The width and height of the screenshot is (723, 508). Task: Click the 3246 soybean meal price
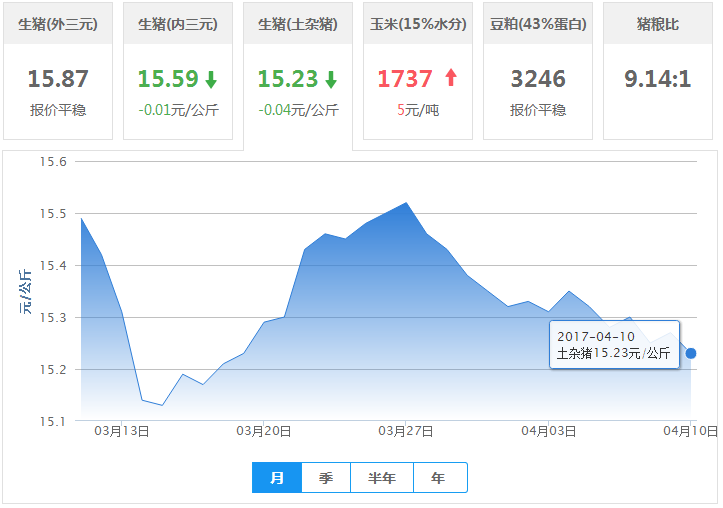tap(538, 79)
